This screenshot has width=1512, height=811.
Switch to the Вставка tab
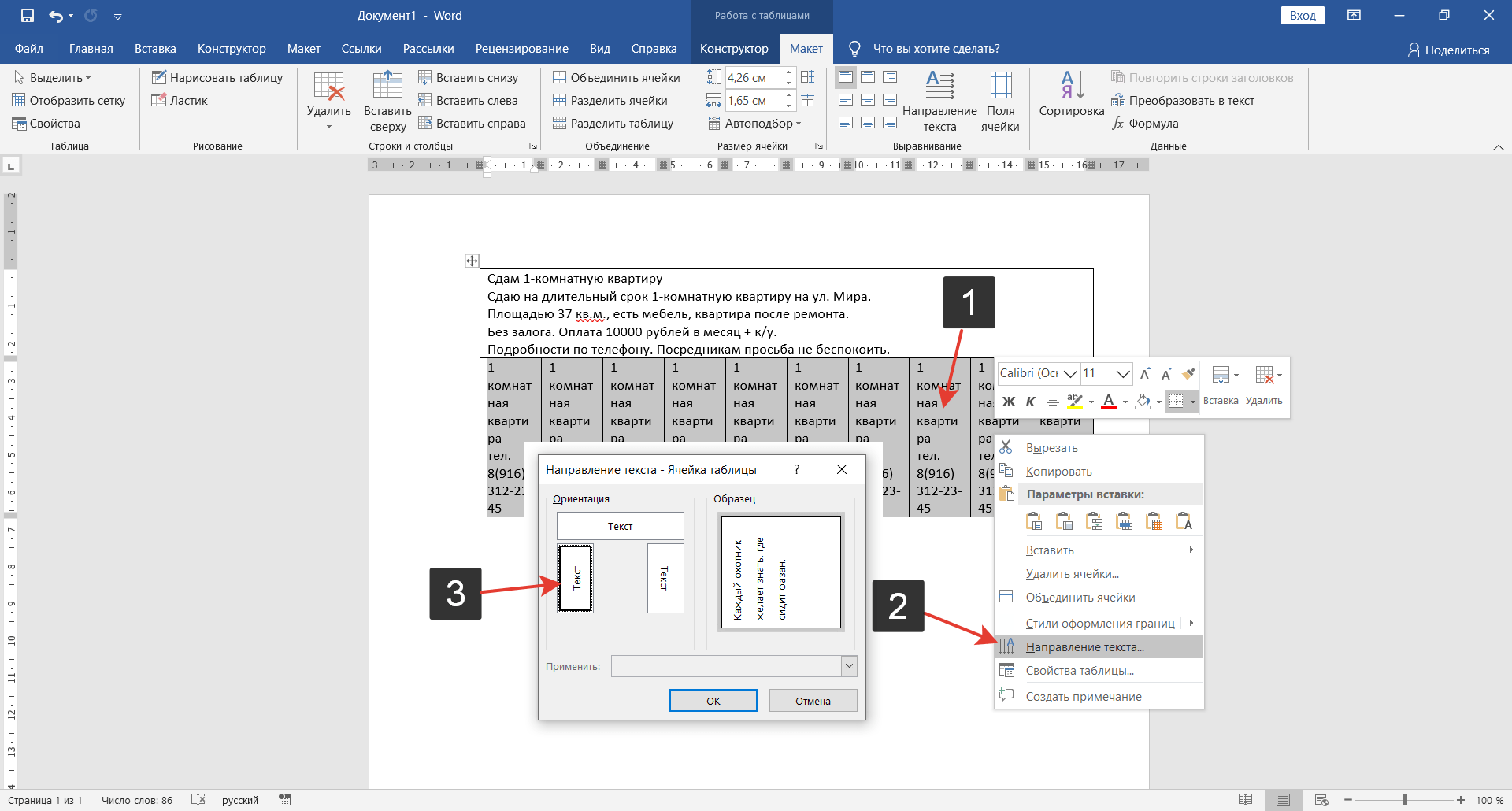pos(155,49)
